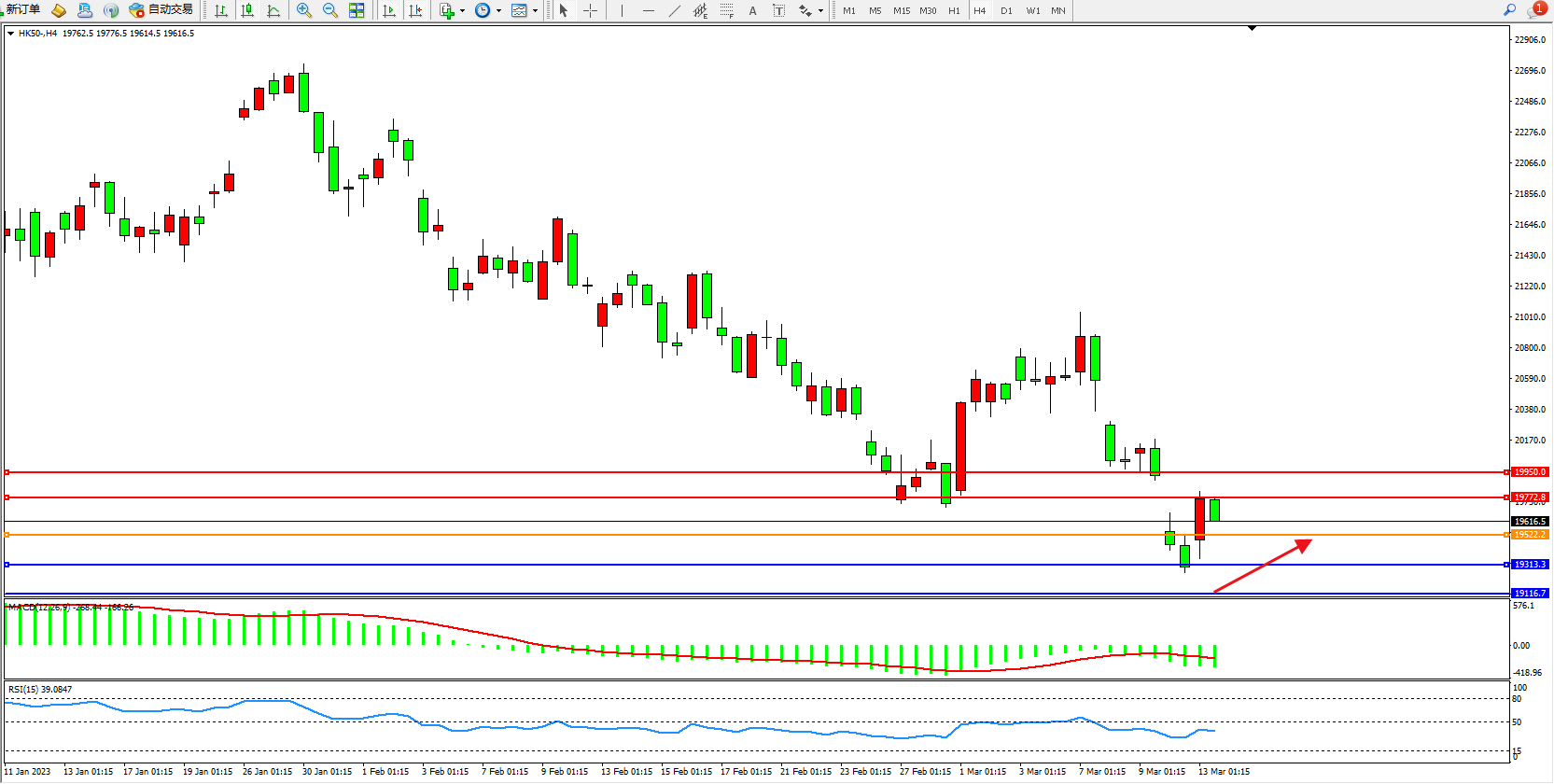The height and width of the screenshot is (784, 1554).
Task: Tile chart windows with grid icon
Action: click(x=357, y=10)
